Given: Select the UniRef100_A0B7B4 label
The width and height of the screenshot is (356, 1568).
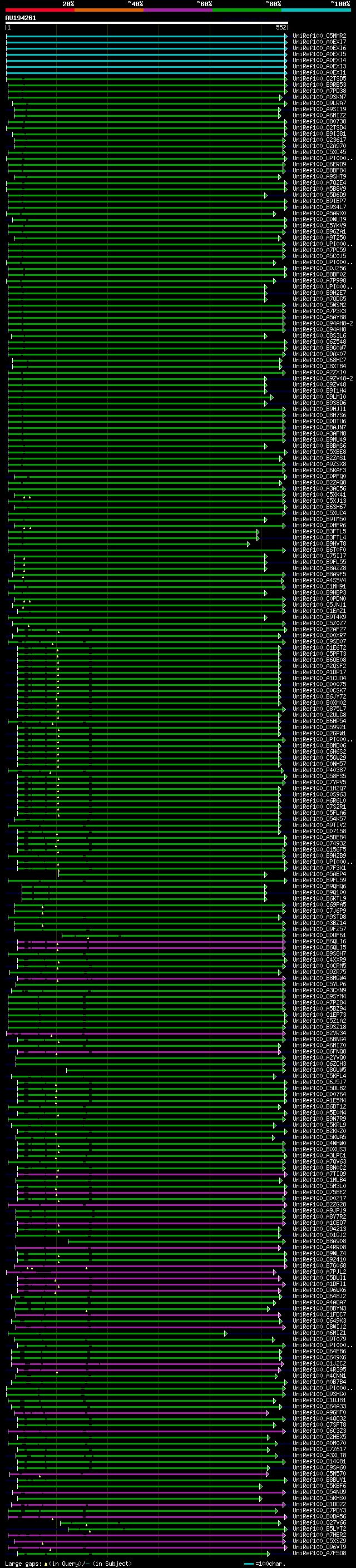Looking at the screenshot, I should [x=319, y=1382].
